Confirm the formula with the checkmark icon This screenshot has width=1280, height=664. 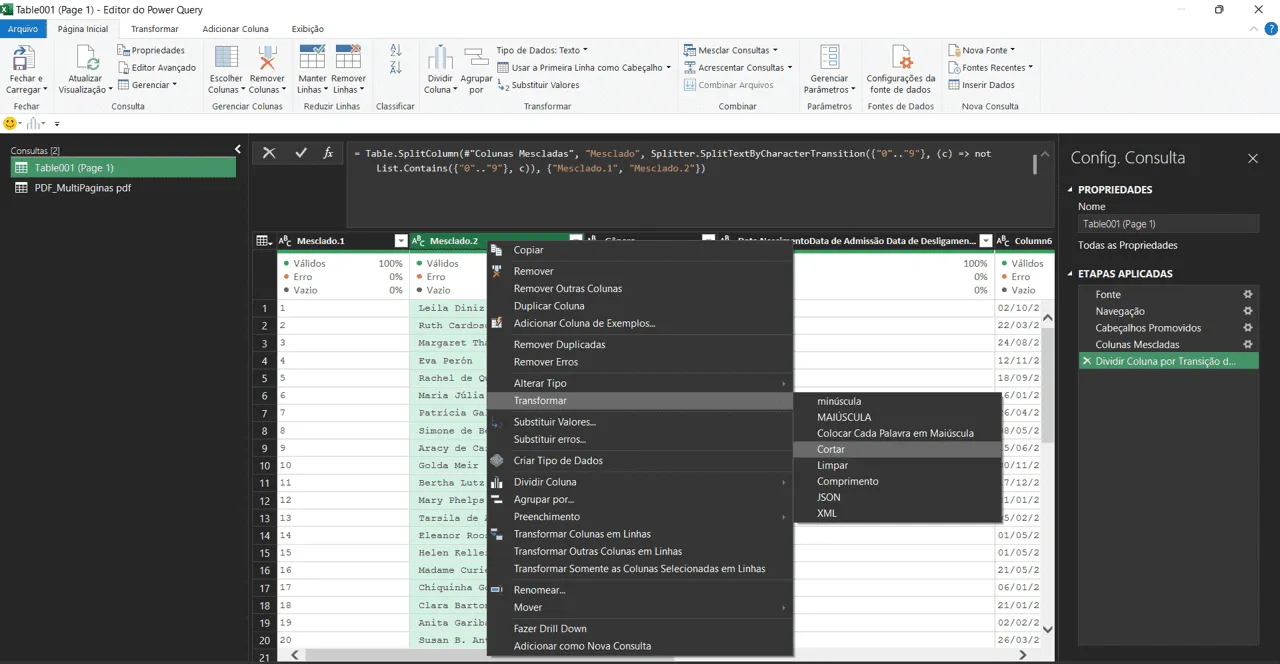(300, 153)
